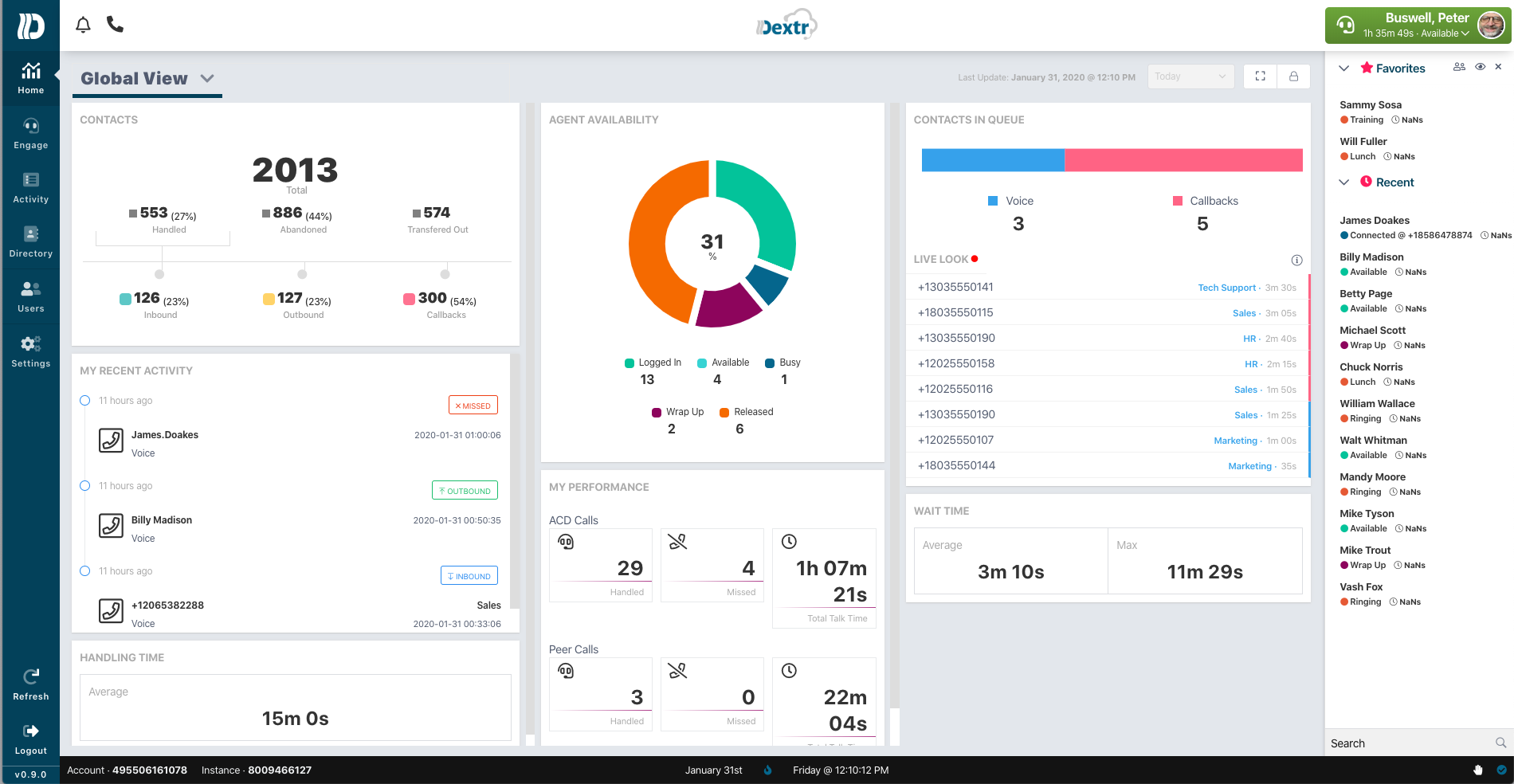Collapse the Recent contacts section

1344,182
